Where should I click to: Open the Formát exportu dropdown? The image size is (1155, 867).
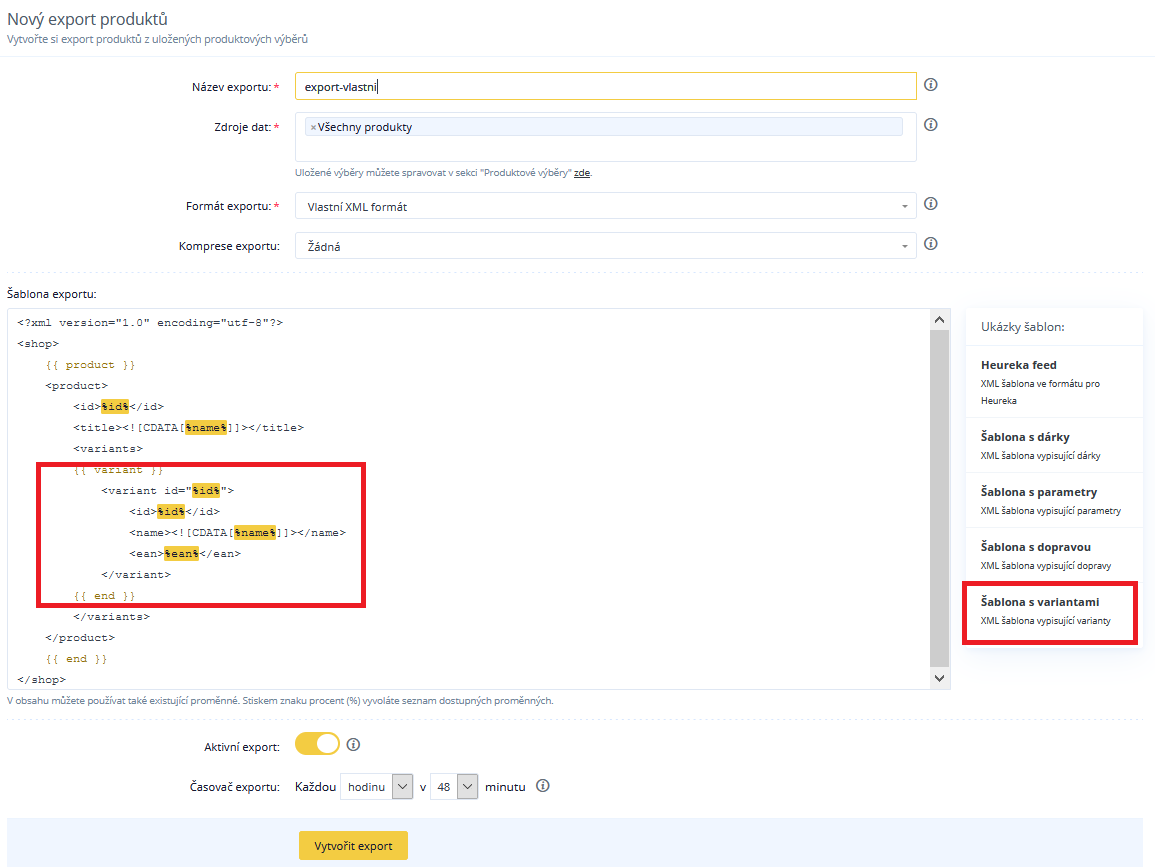(605, 206)
